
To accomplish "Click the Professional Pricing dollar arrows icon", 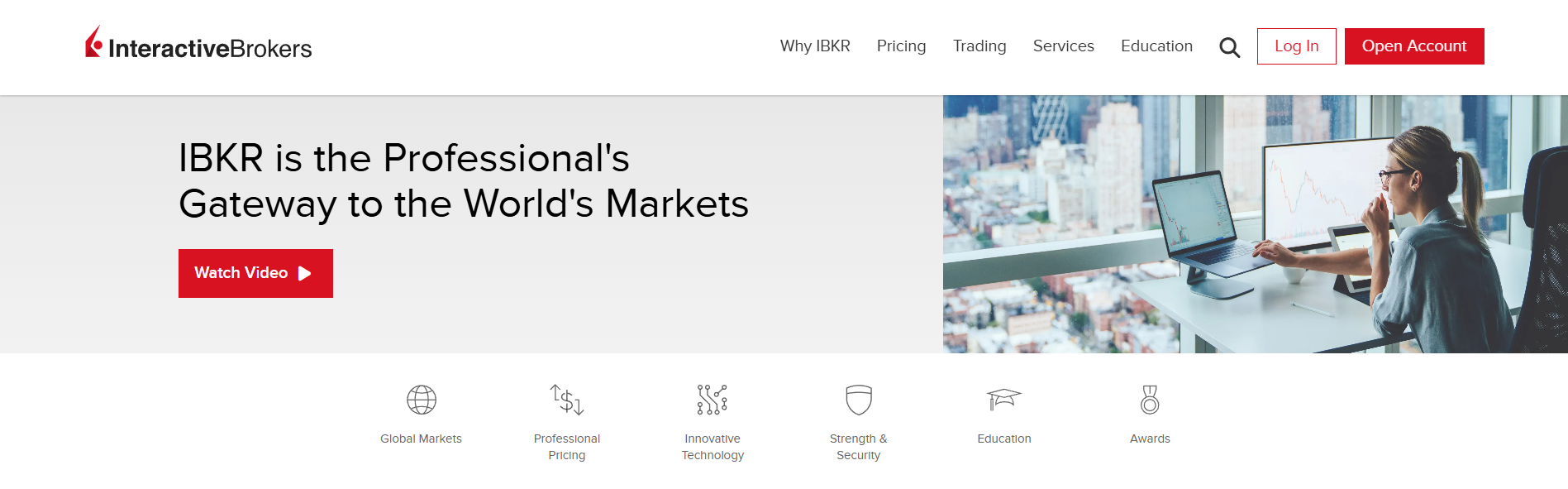I will (567, 400).
